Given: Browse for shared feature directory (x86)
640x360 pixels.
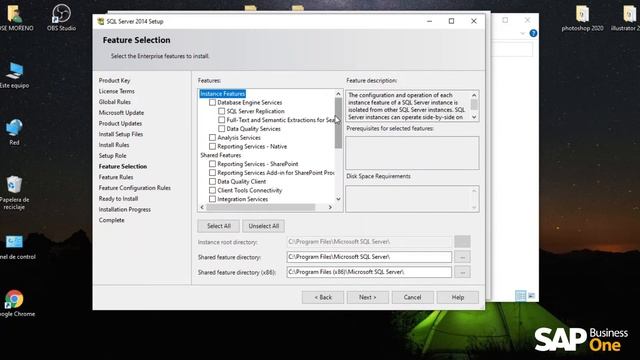Looking at the screenshot, I should pos(462,272).
